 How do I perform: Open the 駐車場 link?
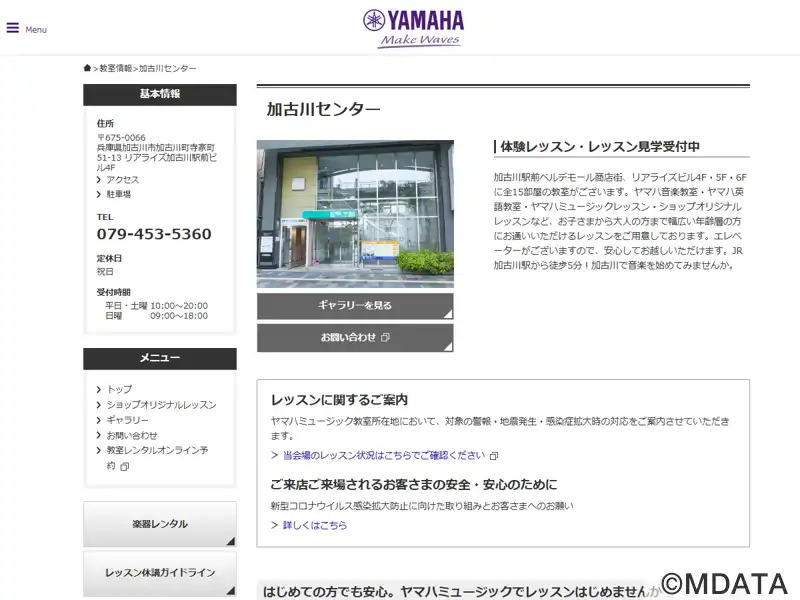pos(119,194)
